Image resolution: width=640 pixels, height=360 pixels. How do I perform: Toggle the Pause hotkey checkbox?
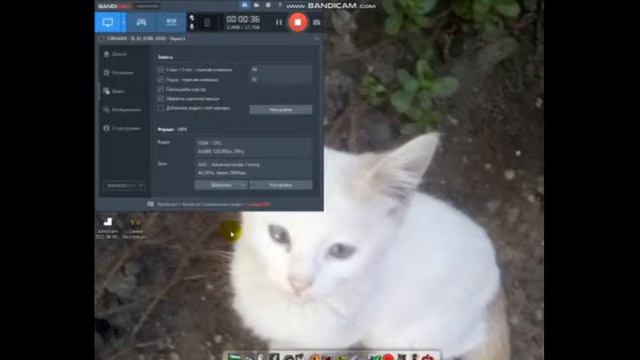tap(160, 80)
